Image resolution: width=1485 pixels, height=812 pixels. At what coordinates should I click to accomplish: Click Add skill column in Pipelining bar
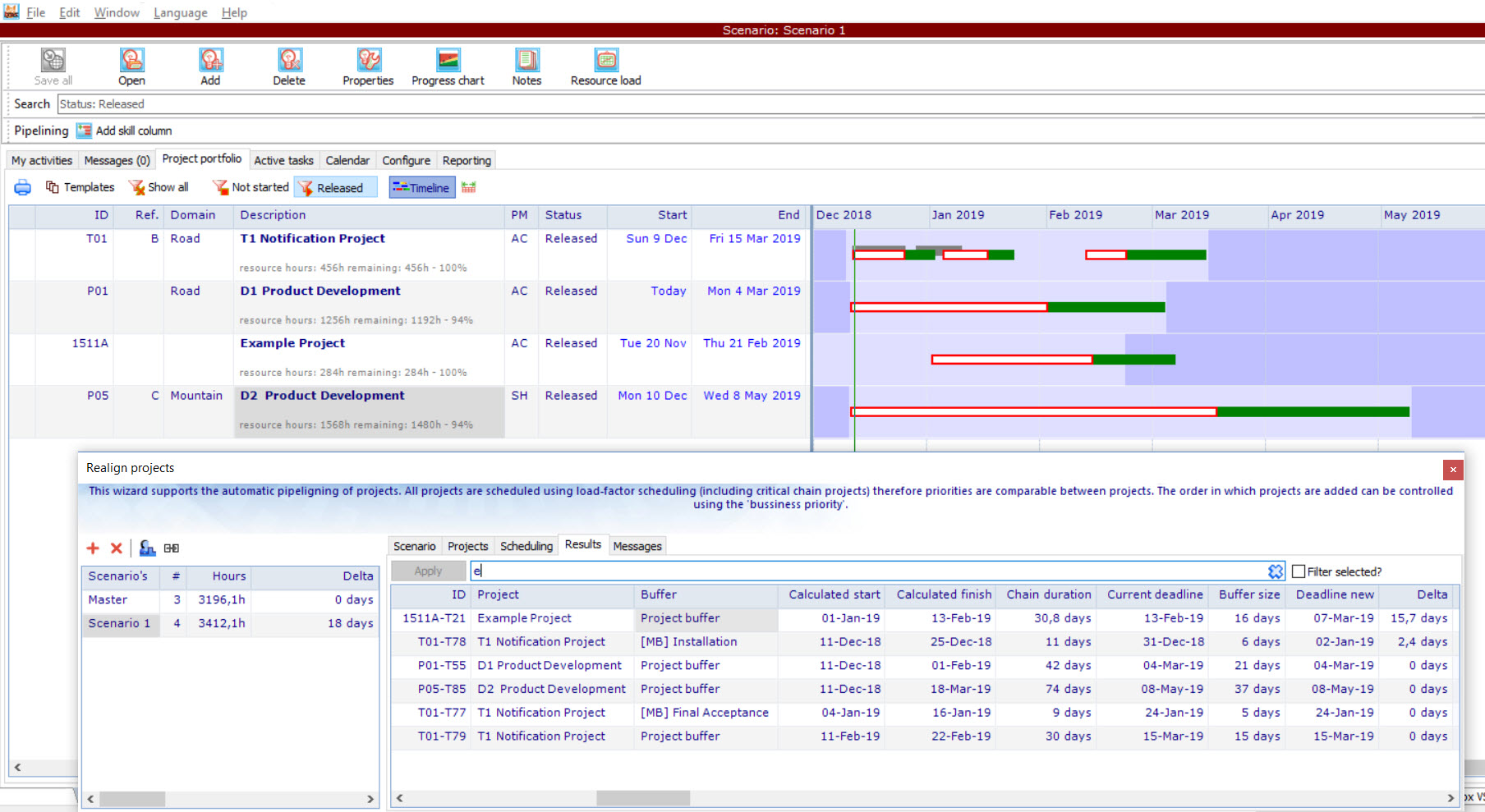[x=124, y=131]
